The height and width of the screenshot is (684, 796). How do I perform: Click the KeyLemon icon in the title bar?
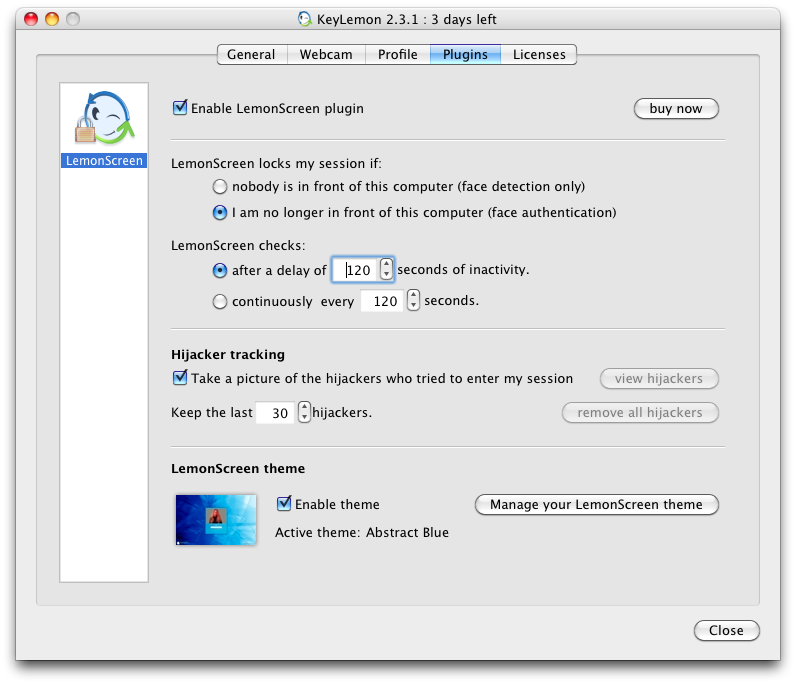pos(304,19)
